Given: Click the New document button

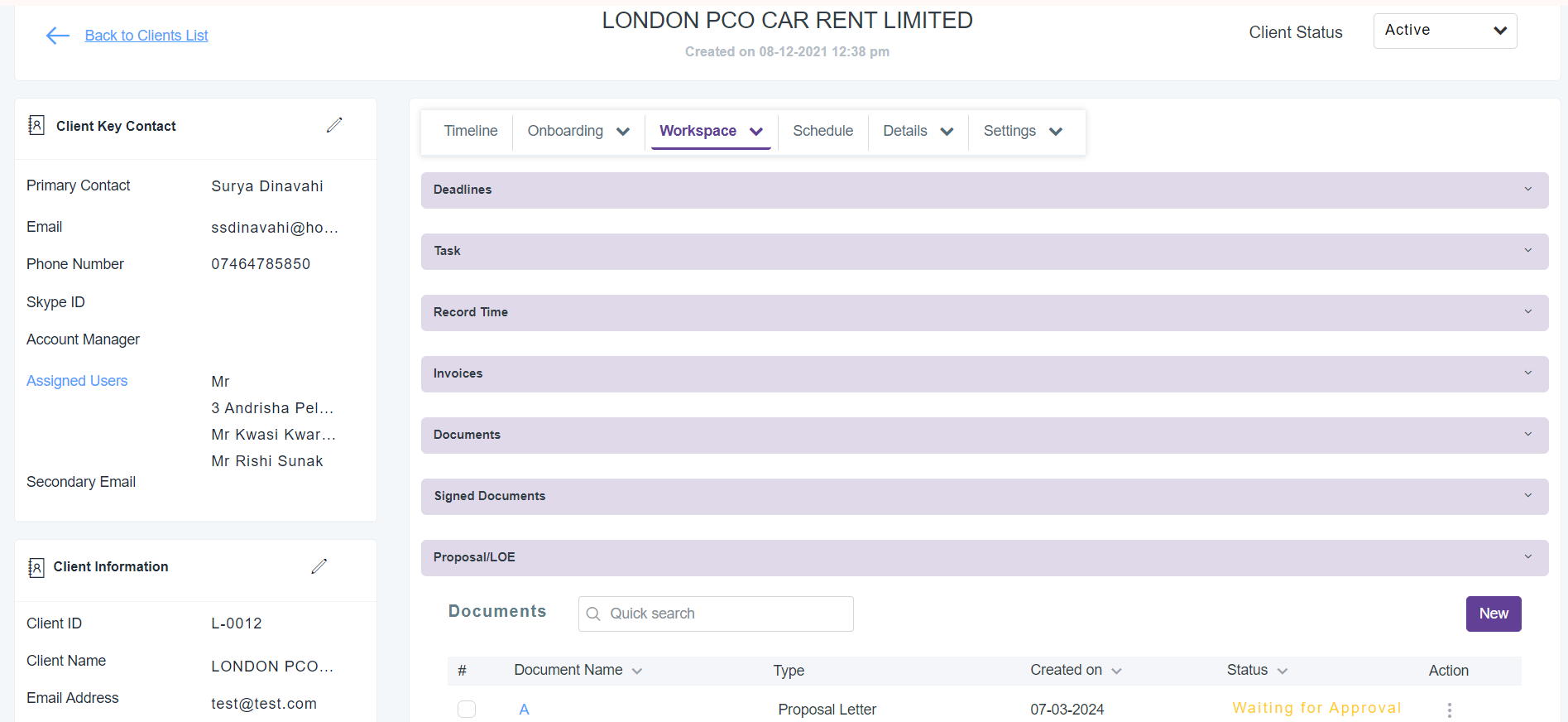Looking at the screenshot, I should point(1494,614).
